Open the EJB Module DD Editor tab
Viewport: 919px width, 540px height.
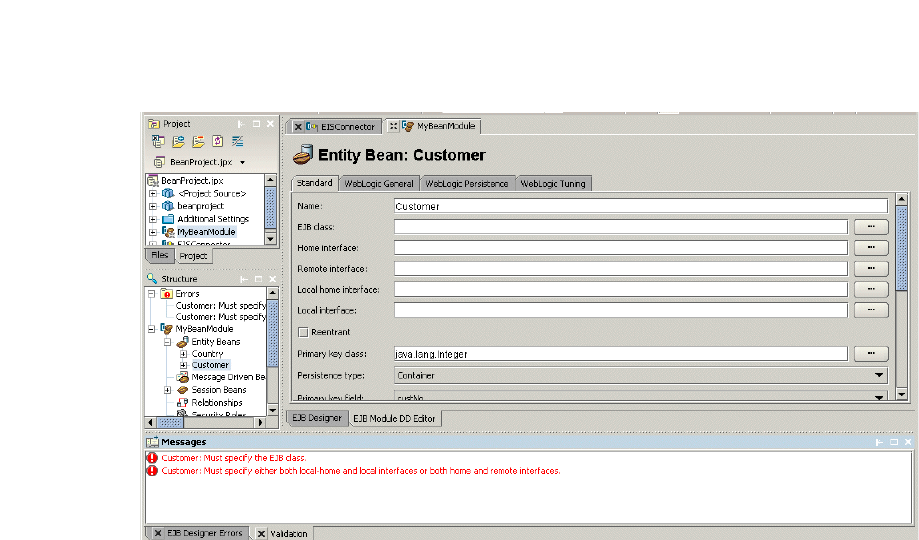[x=395, y=418]
